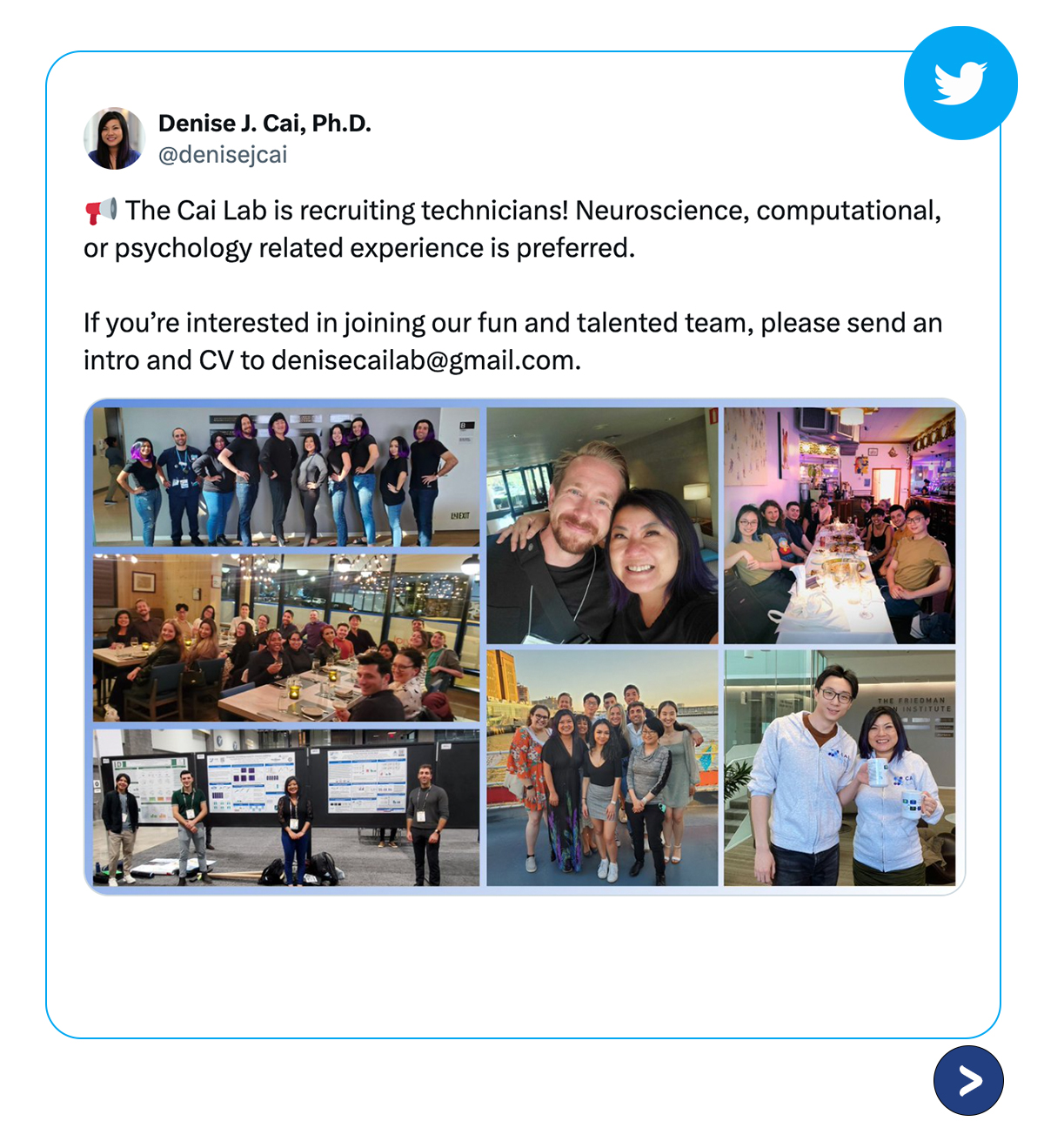Open the purple wigs group photo
This screenshot has width=1044, height=1148.
point(286,477)
